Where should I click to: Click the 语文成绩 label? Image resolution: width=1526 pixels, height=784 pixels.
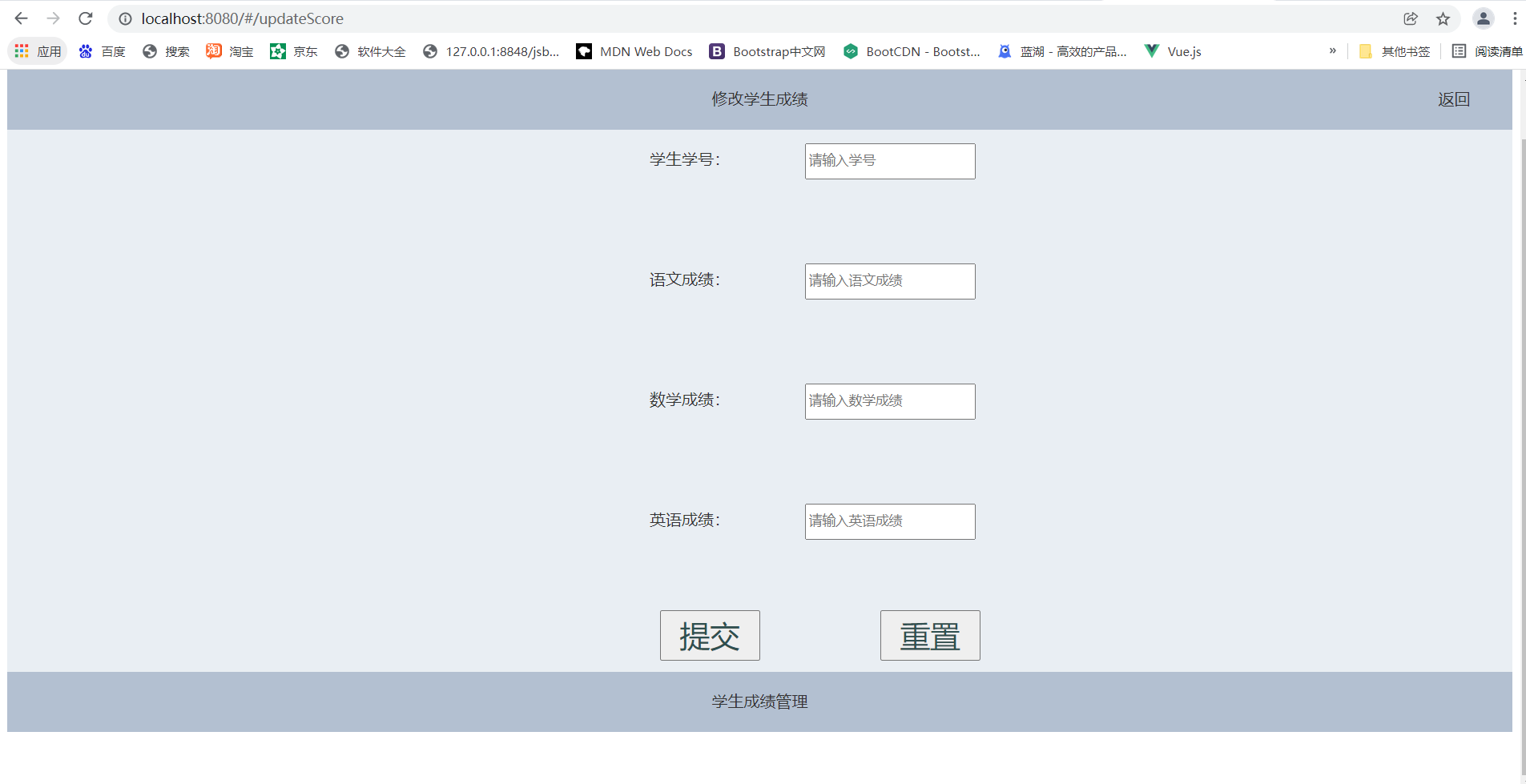(x=685, y=279)
